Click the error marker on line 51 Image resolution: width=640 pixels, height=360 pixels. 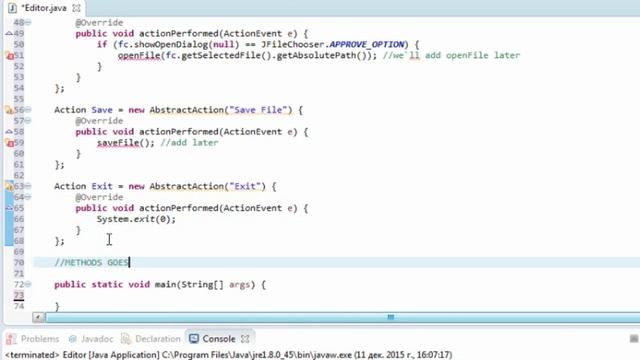pos(9,56)
